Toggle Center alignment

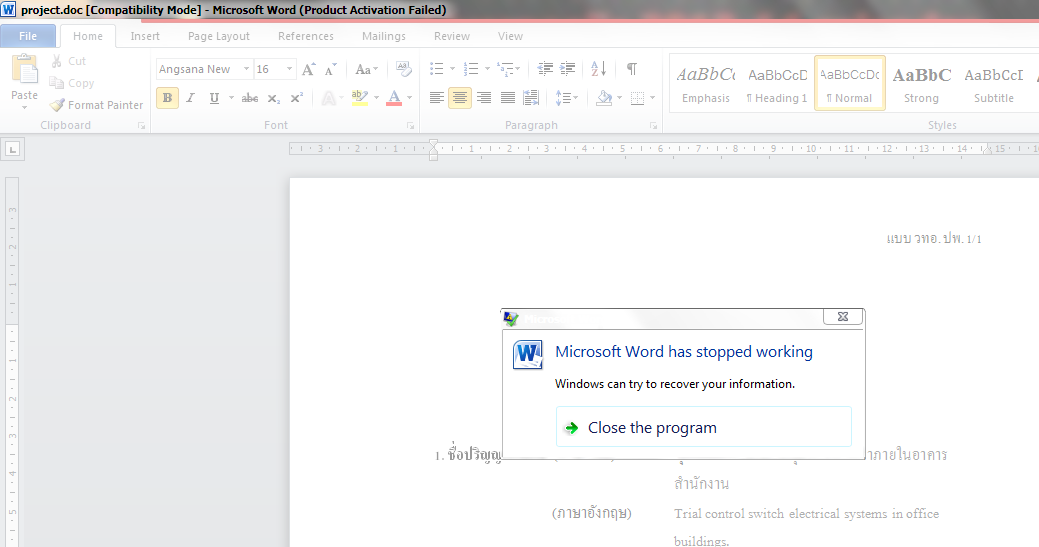[460, 98]
